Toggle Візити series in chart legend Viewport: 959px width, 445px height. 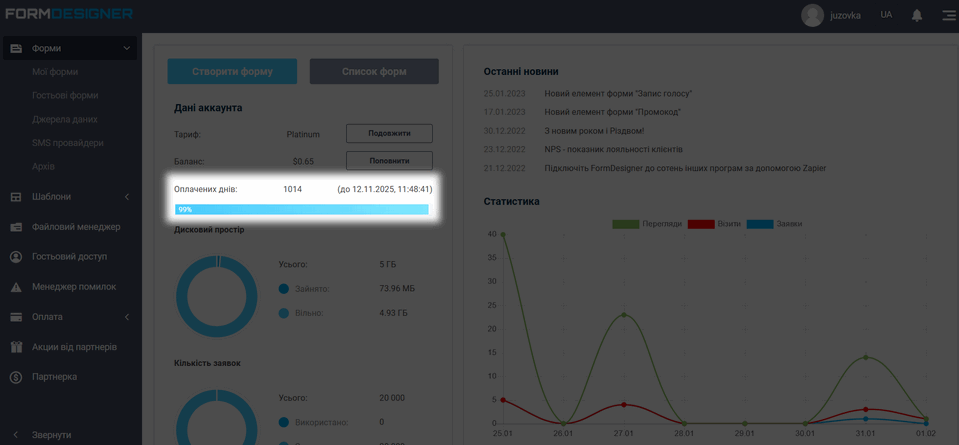715,224
